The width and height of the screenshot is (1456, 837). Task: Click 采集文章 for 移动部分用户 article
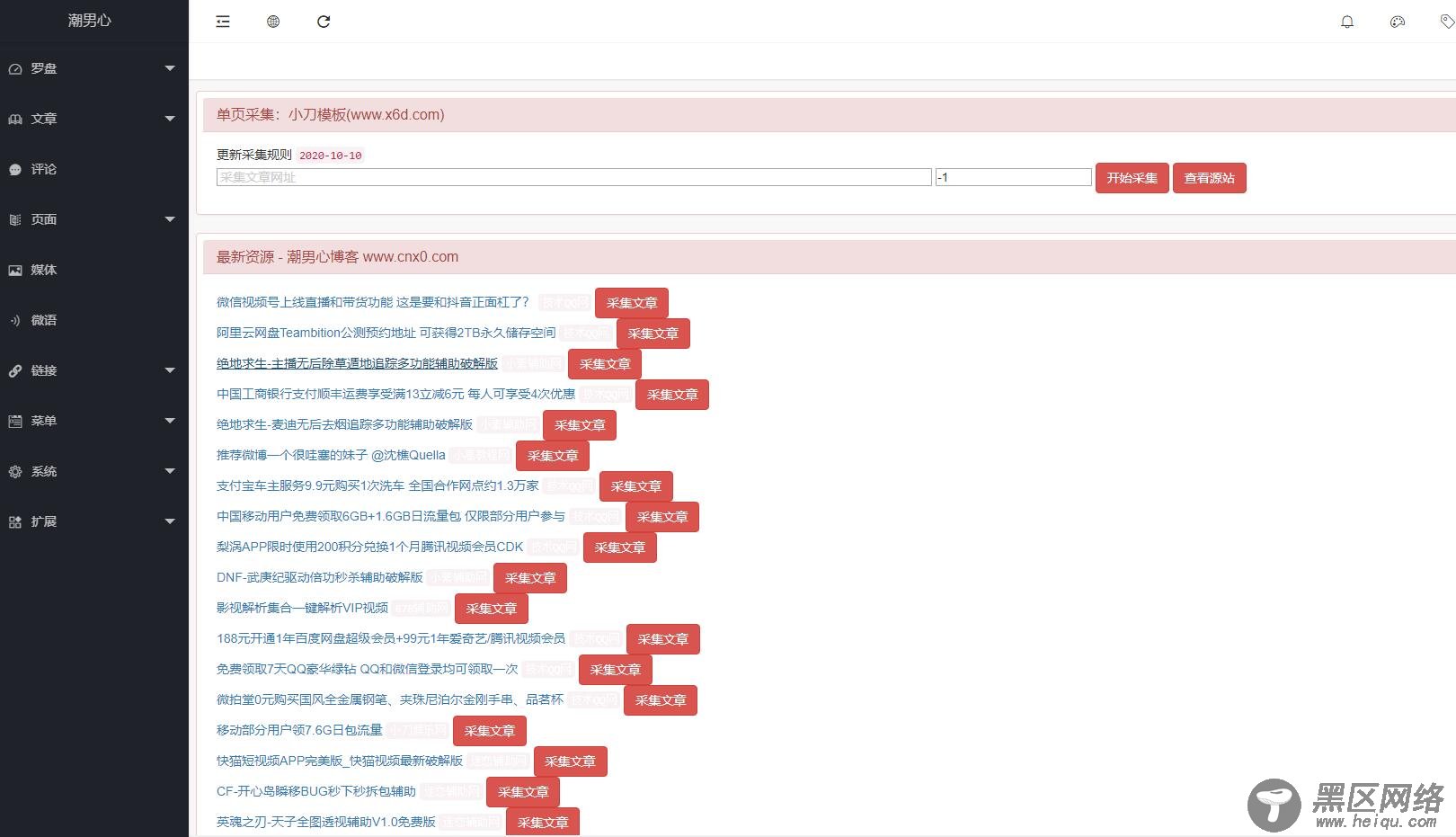[490, 731]
